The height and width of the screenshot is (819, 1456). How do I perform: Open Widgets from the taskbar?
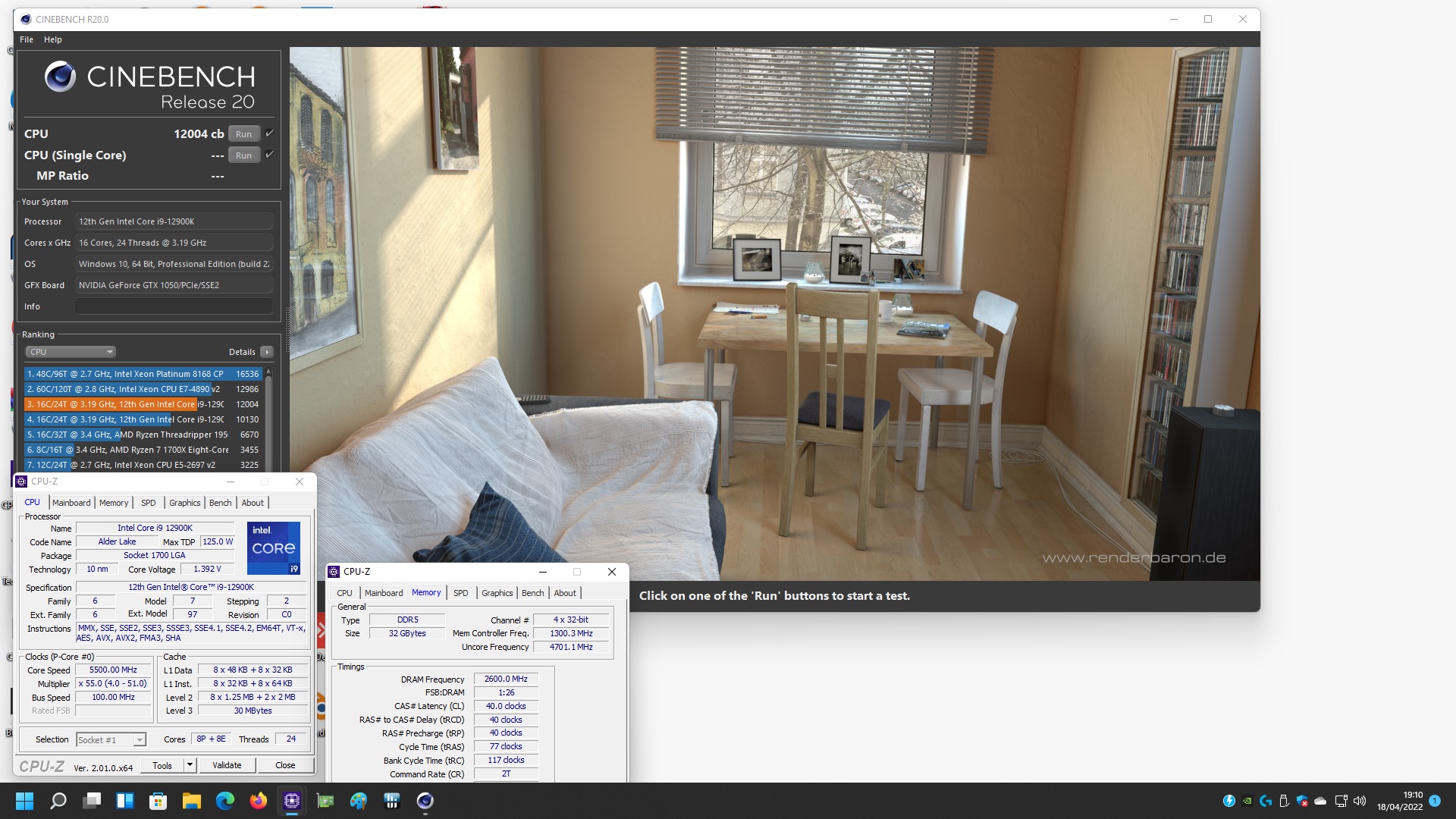click(x=125, y=801)
